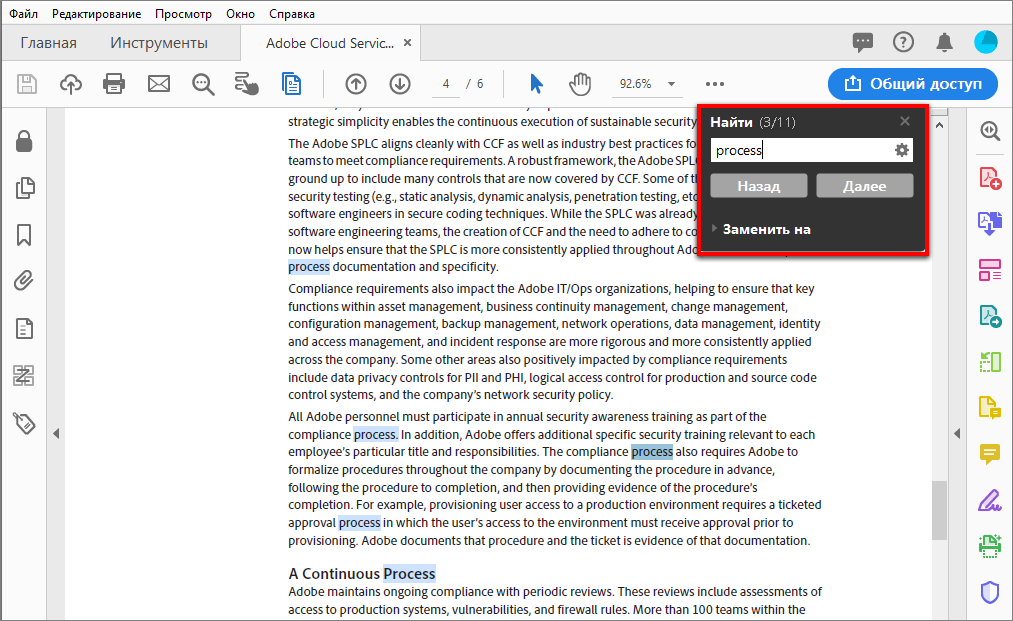Click the 'A Continuous Process' heading
The image size is (1013, 621).
pyautogui.click(x=362, y=573)
